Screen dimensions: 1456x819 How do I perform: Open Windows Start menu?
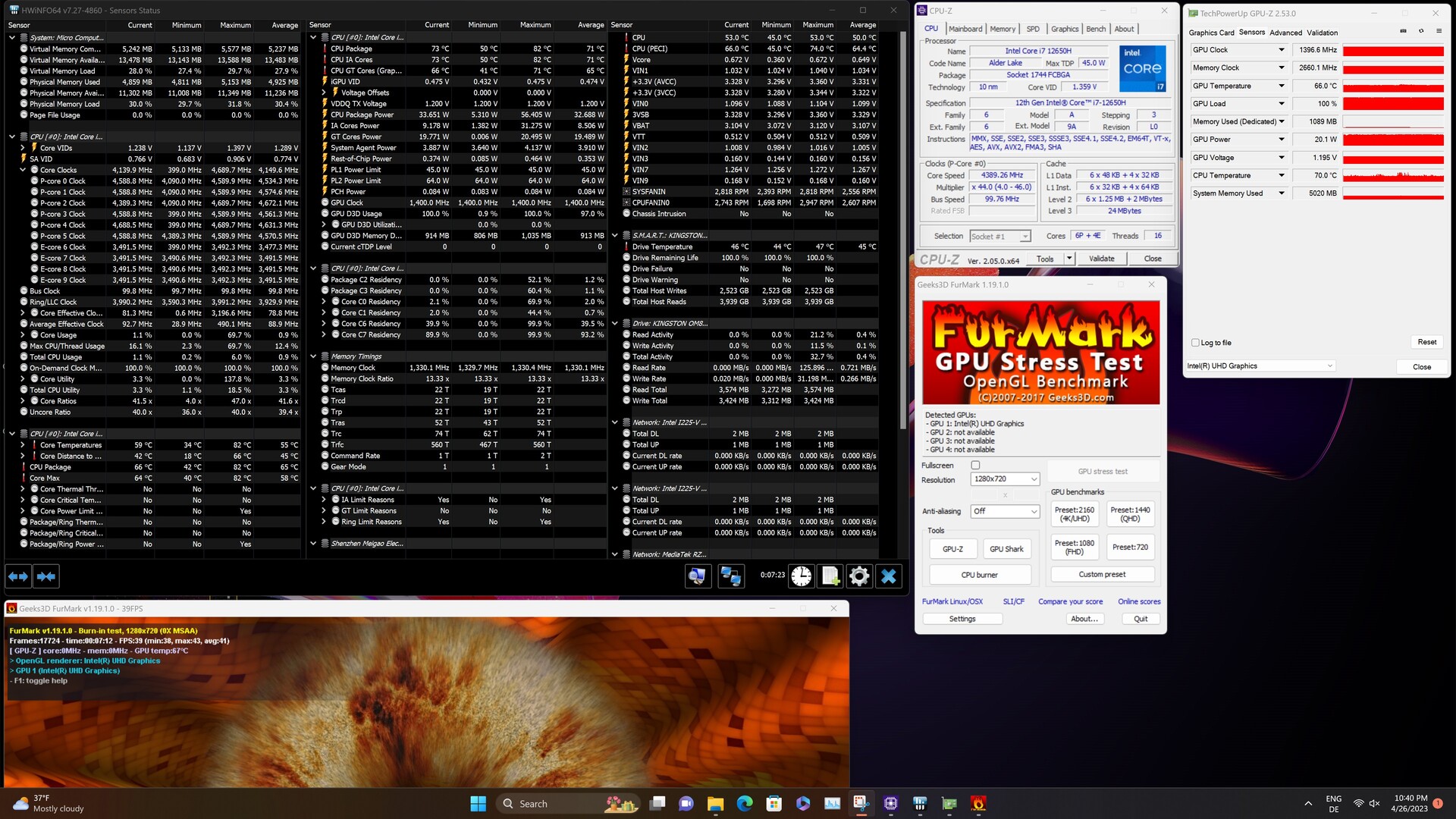click(x=478, y=804)
